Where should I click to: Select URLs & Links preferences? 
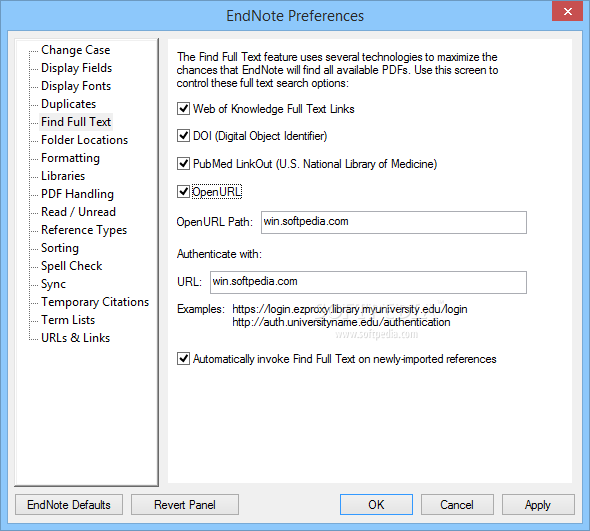[75, 338]
